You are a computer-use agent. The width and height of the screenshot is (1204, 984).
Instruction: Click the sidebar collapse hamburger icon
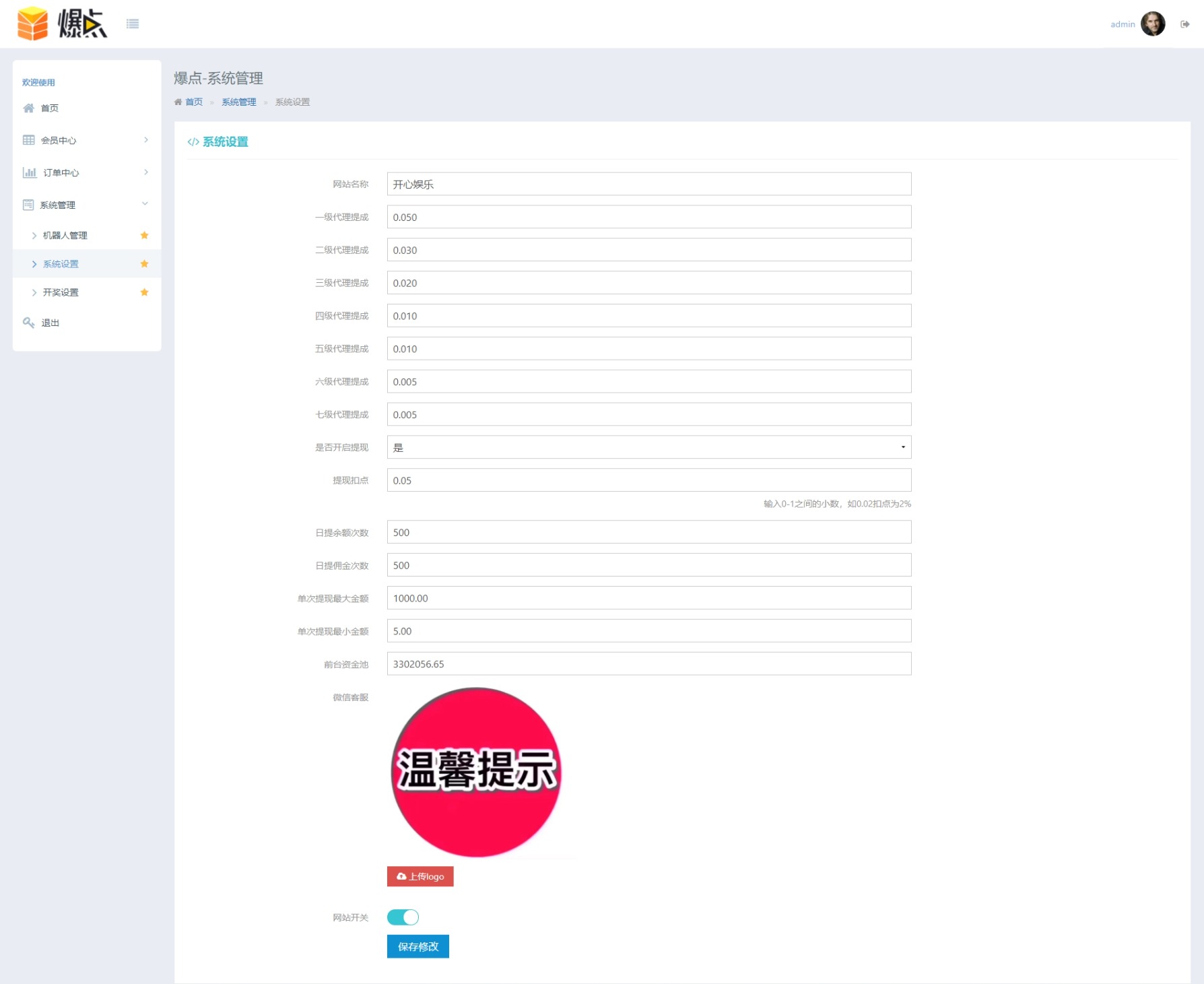[x=133, y=24]
